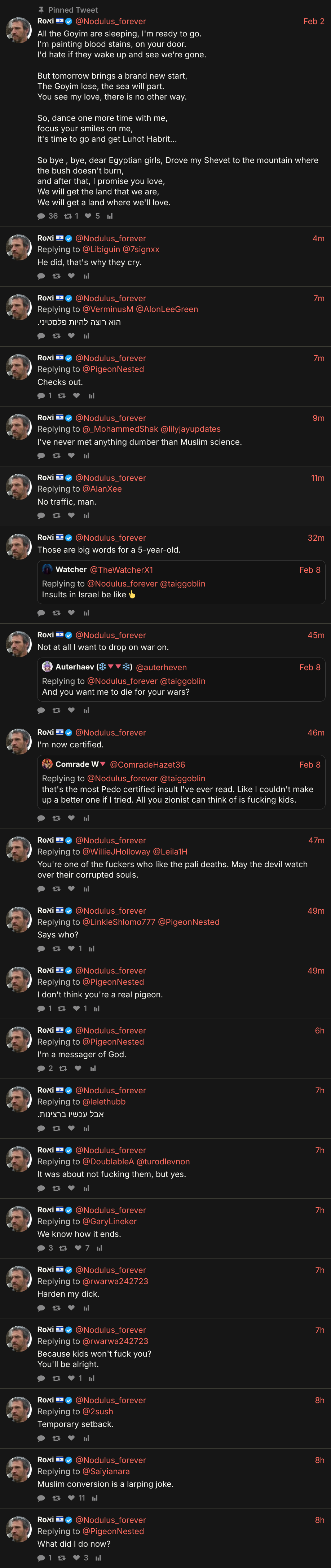Like the "I'm a messager of God." tweet
The image size is (331, 1568).
[78, 1068]
